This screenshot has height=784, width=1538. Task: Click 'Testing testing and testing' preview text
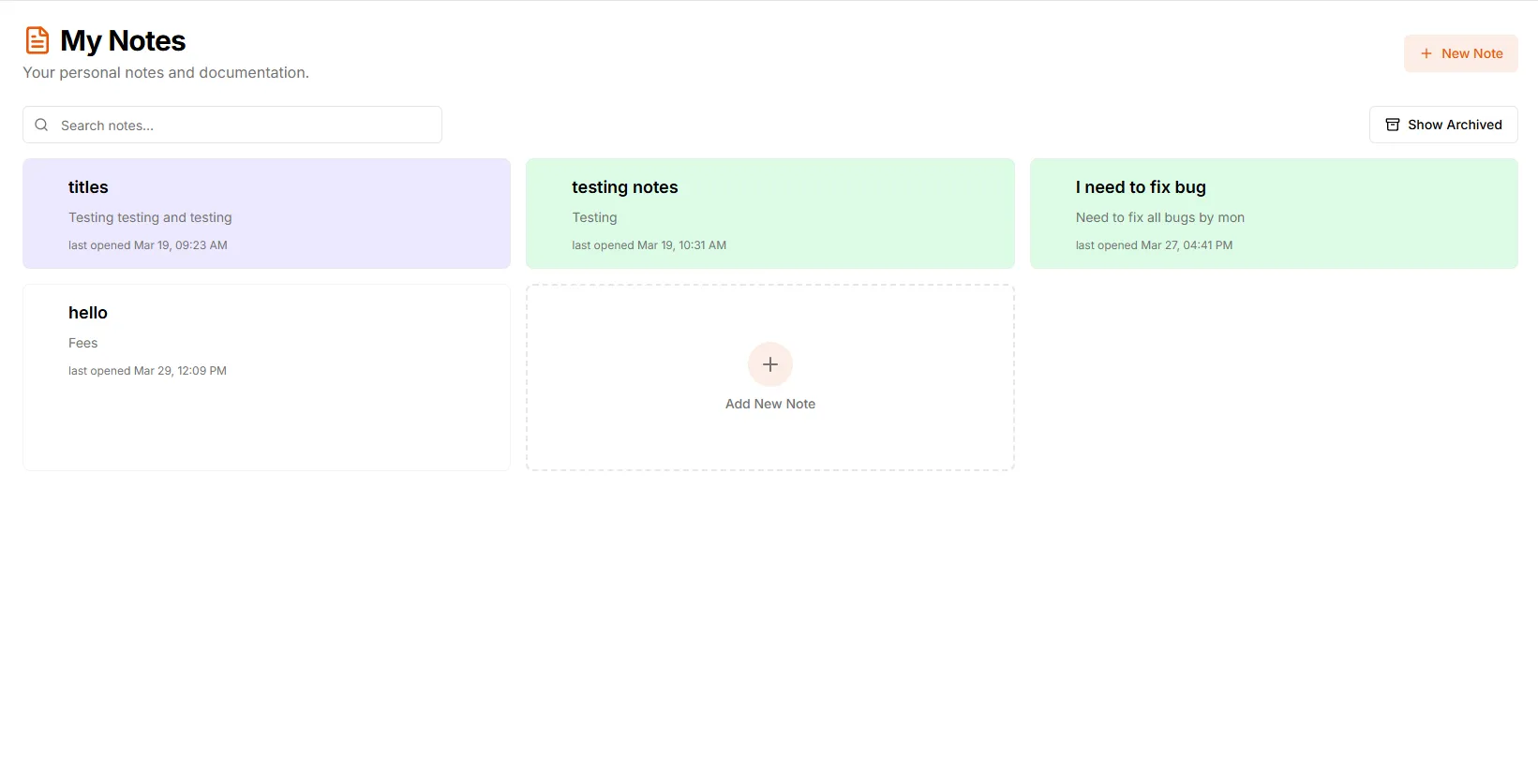[x=150, y=217]
